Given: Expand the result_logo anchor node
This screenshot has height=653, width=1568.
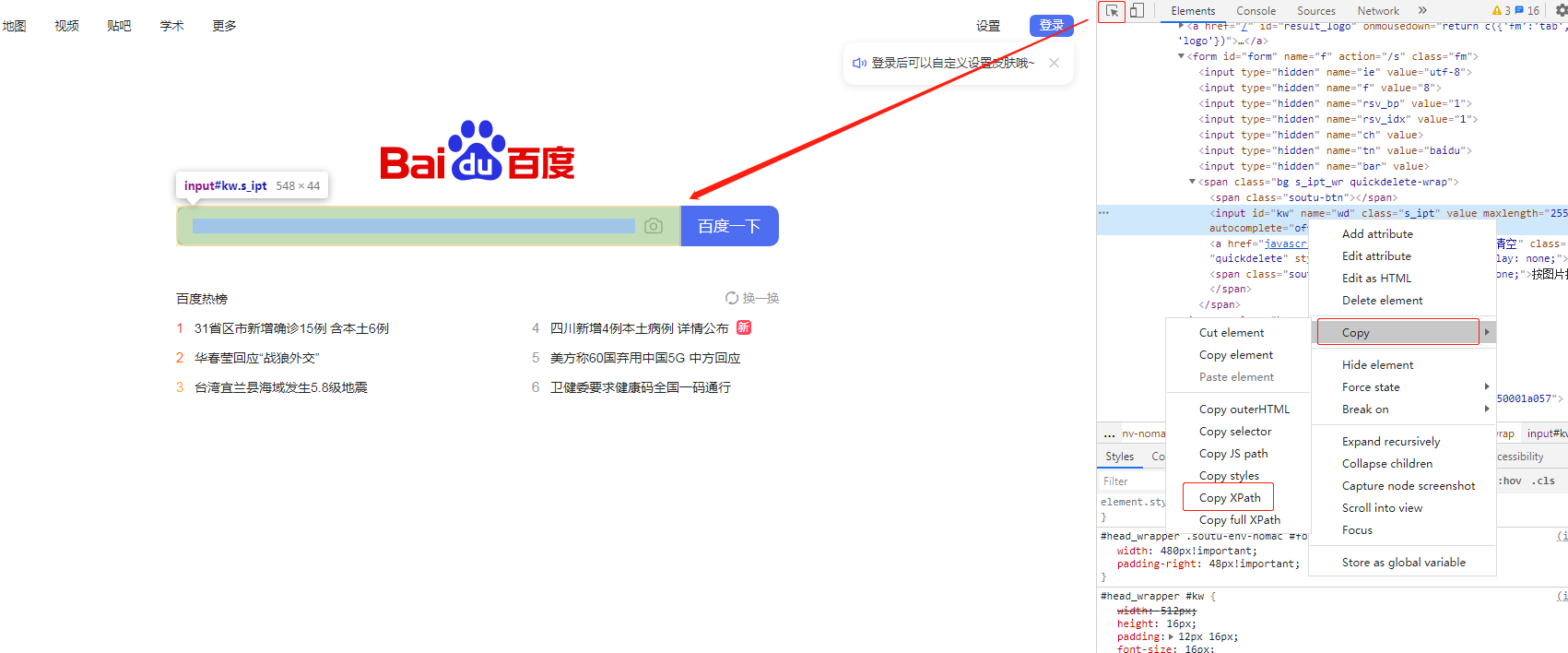Looking at the screenshot, I should (1181, 26).
